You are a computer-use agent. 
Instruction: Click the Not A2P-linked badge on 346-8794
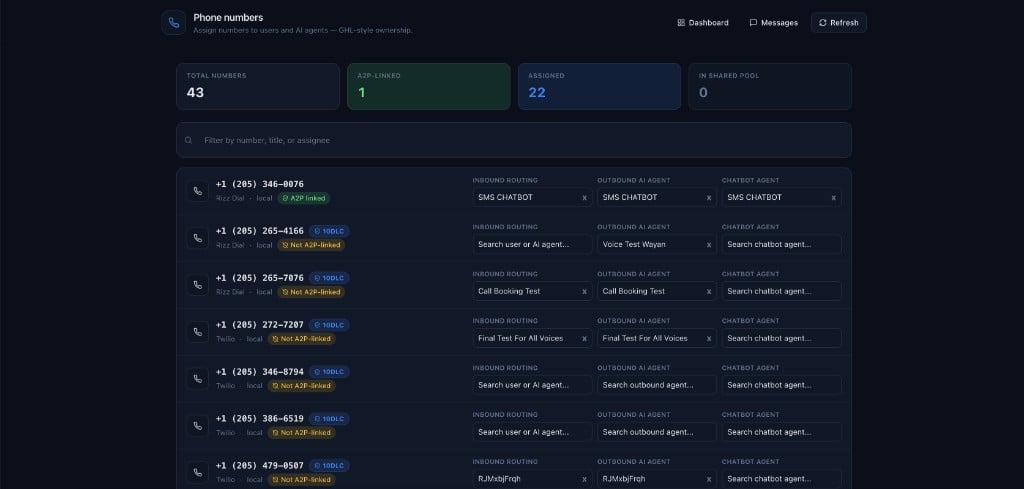301,386
